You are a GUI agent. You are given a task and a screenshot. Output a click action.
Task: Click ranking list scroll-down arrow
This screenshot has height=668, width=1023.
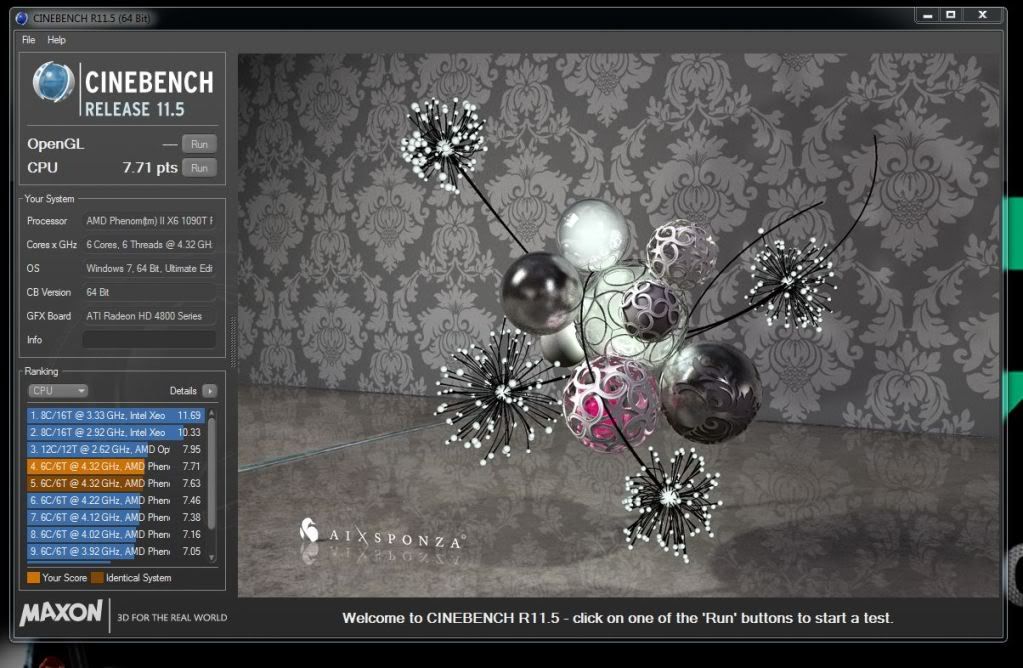point(211,557)
